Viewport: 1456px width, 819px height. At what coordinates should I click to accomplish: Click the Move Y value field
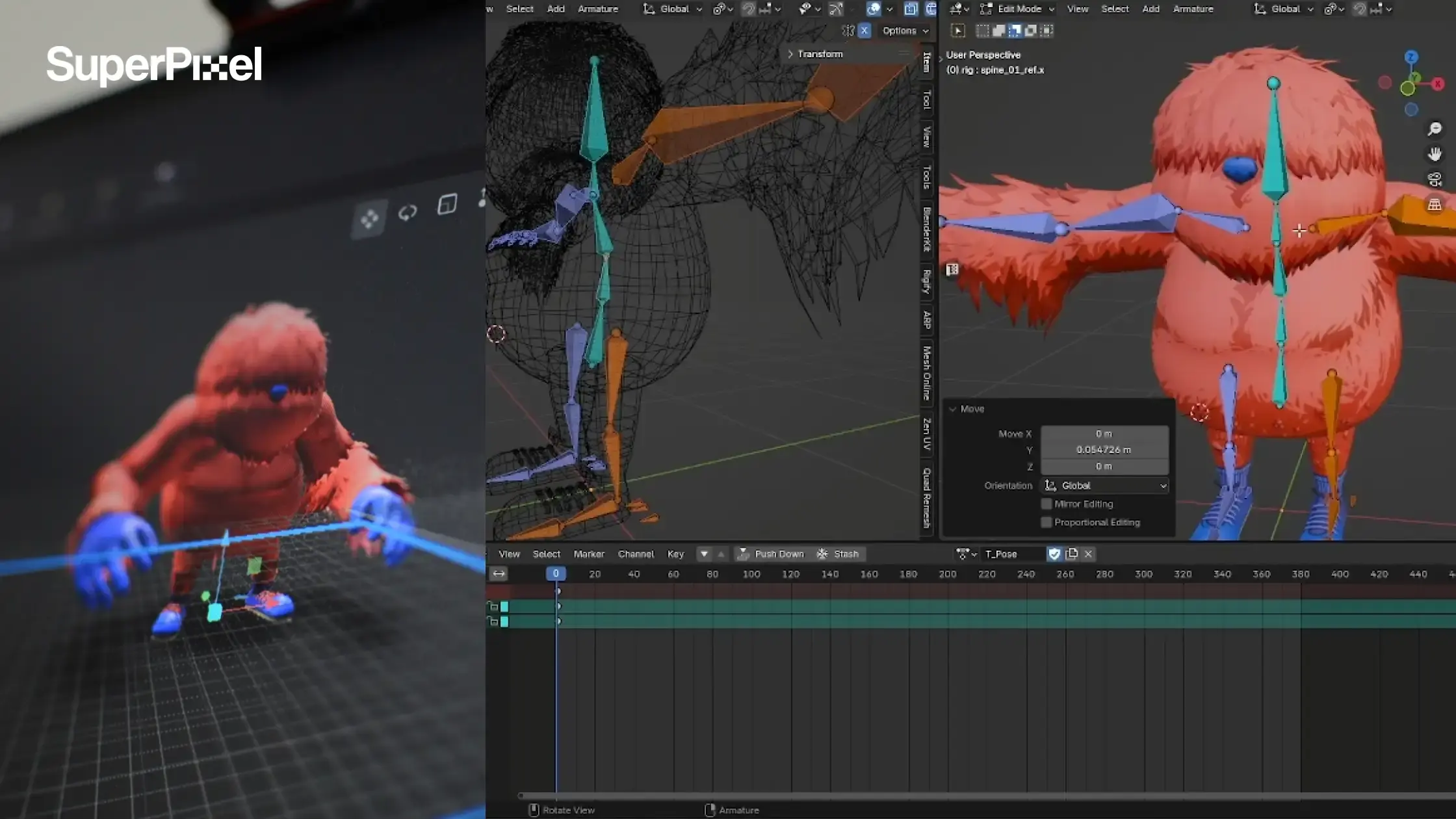point(1104,450)
